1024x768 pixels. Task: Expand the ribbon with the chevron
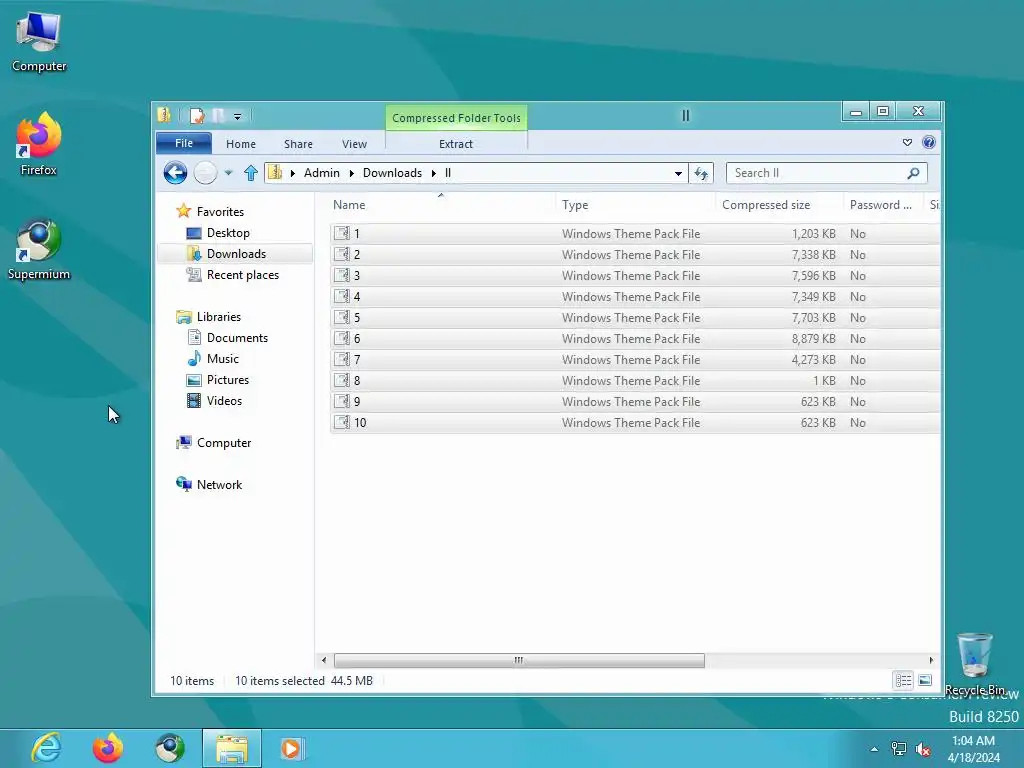[907, 142]
